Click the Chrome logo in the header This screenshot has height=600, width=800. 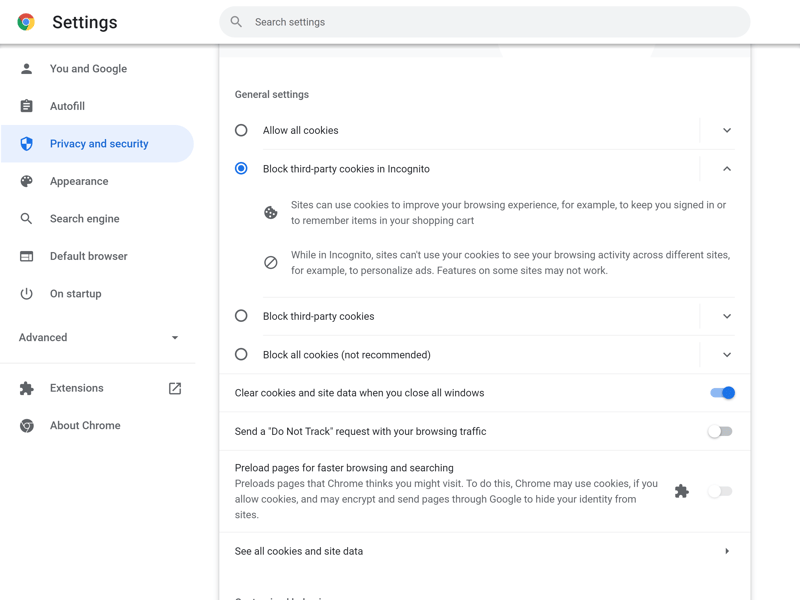26,22
